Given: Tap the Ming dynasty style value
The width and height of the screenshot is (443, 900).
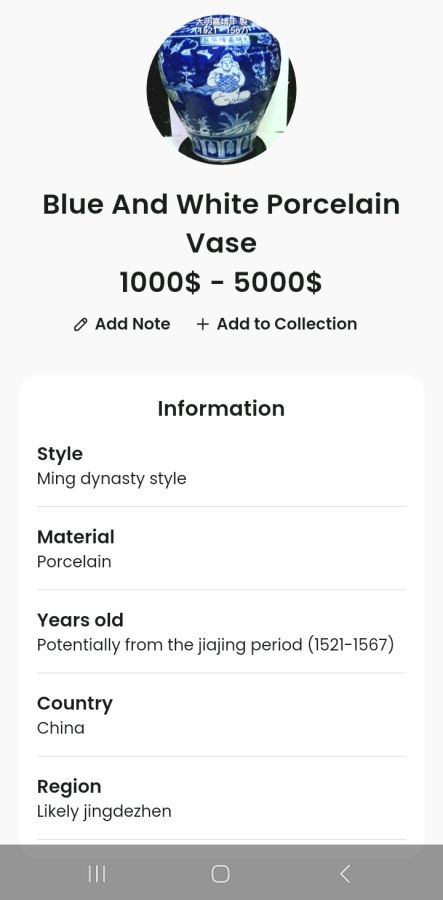Looking at the screenshot, I should tap(112, 479).
